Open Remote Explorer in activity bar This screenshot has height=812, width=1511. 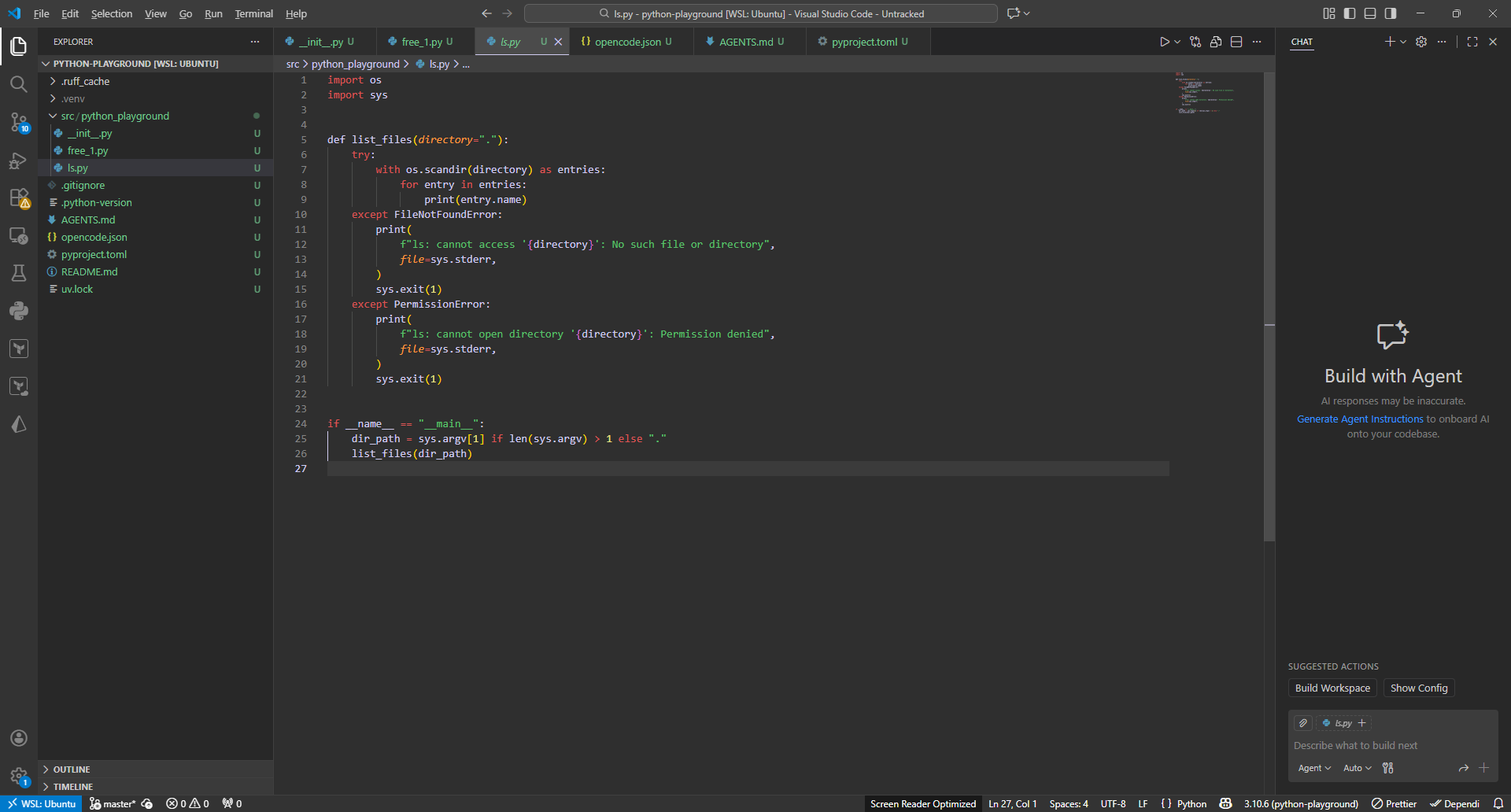point(18,236)
